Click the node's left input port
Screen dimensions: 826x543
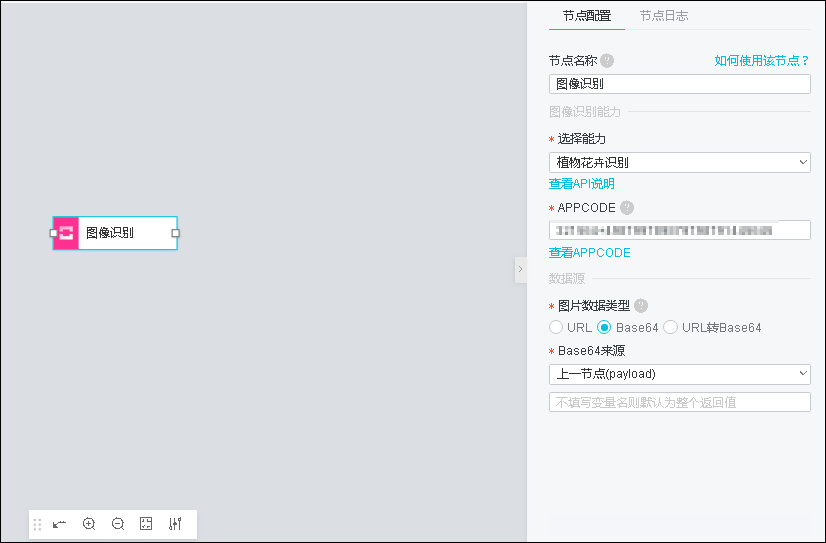pyautogui.click(x=53, y=233)
